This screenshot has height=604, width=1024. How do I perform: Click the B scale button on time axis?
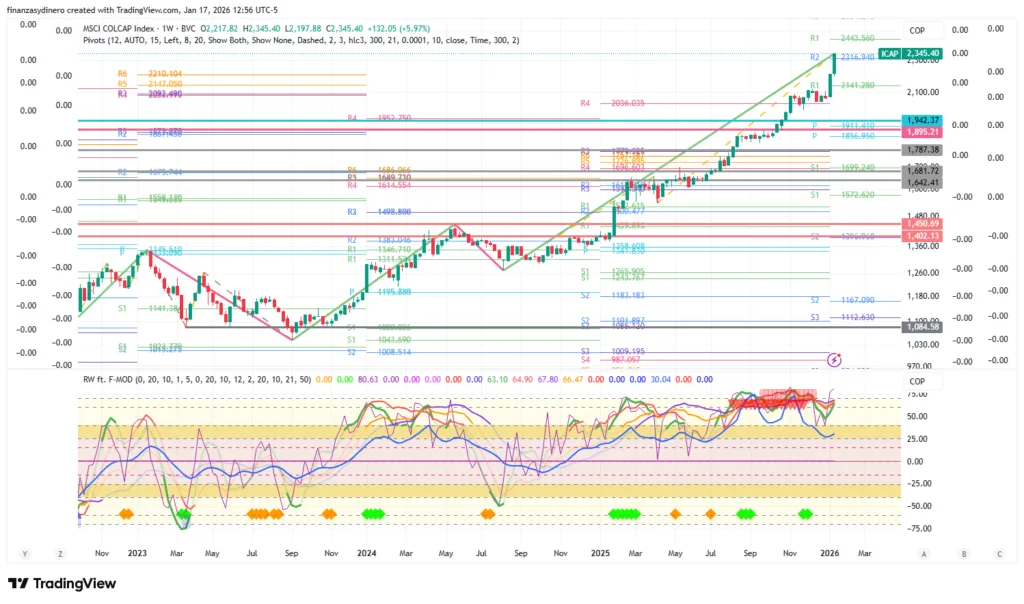tap(962, 552)
